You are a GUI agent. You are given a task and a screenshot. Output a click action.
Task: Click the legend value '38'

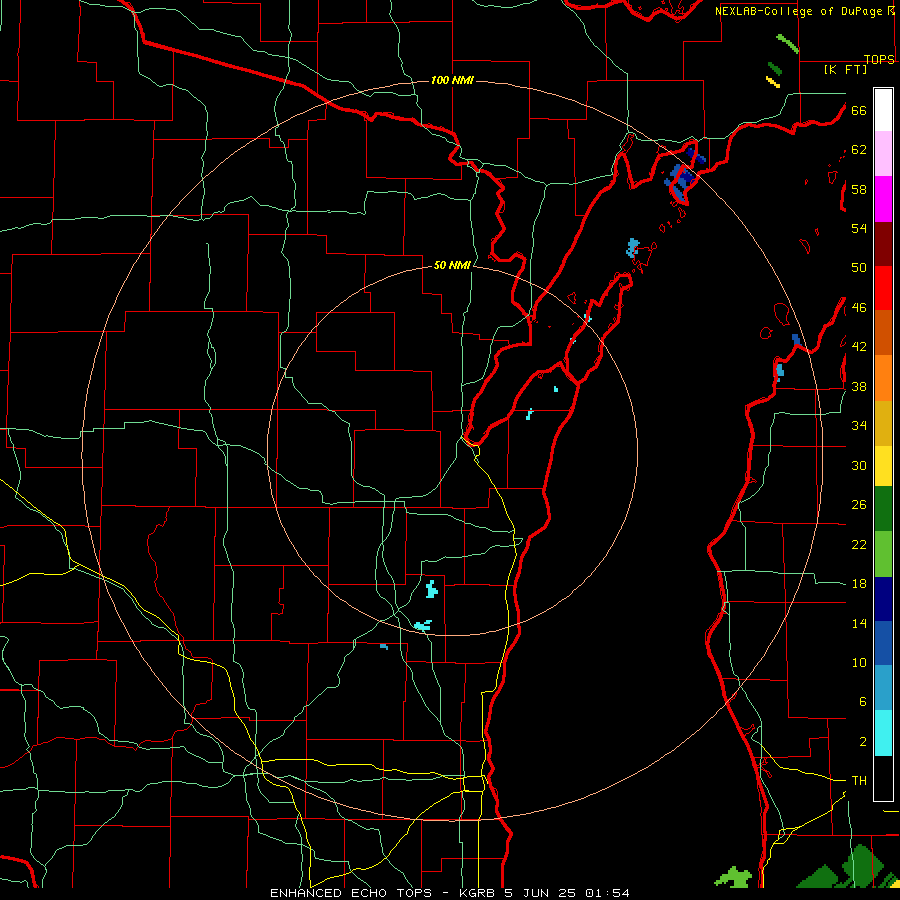859,386
